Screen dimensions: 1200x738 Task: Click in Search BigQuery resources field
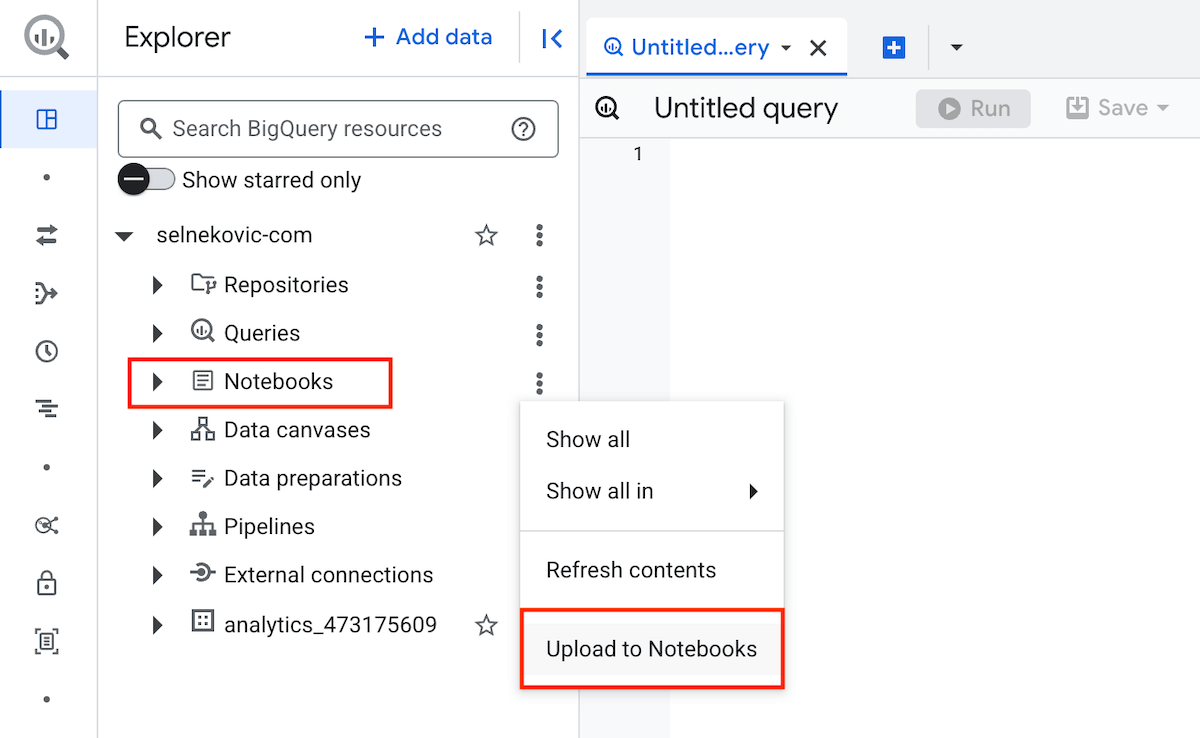tap(338, 129)
